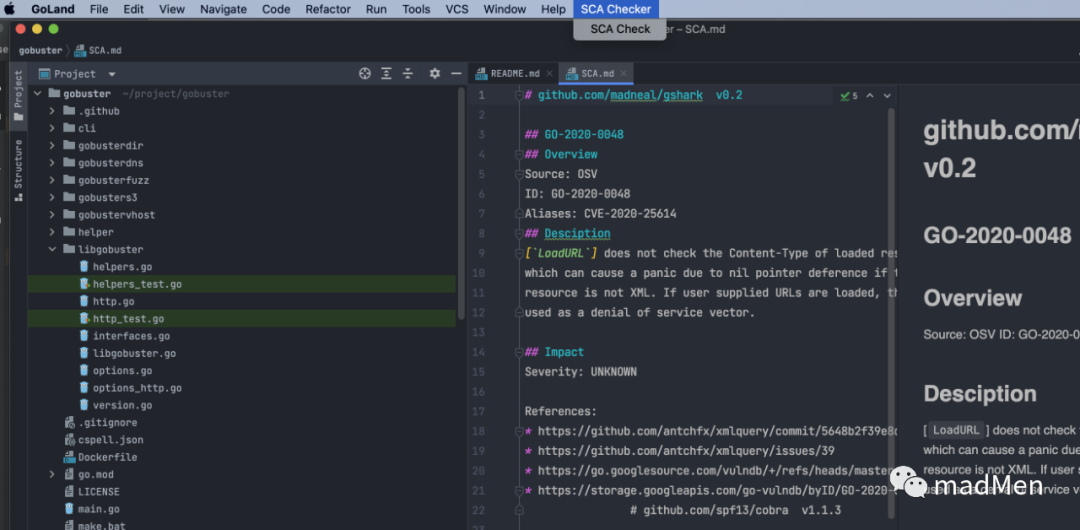Collapse the gobuster root folder

[x=38, y=94]
